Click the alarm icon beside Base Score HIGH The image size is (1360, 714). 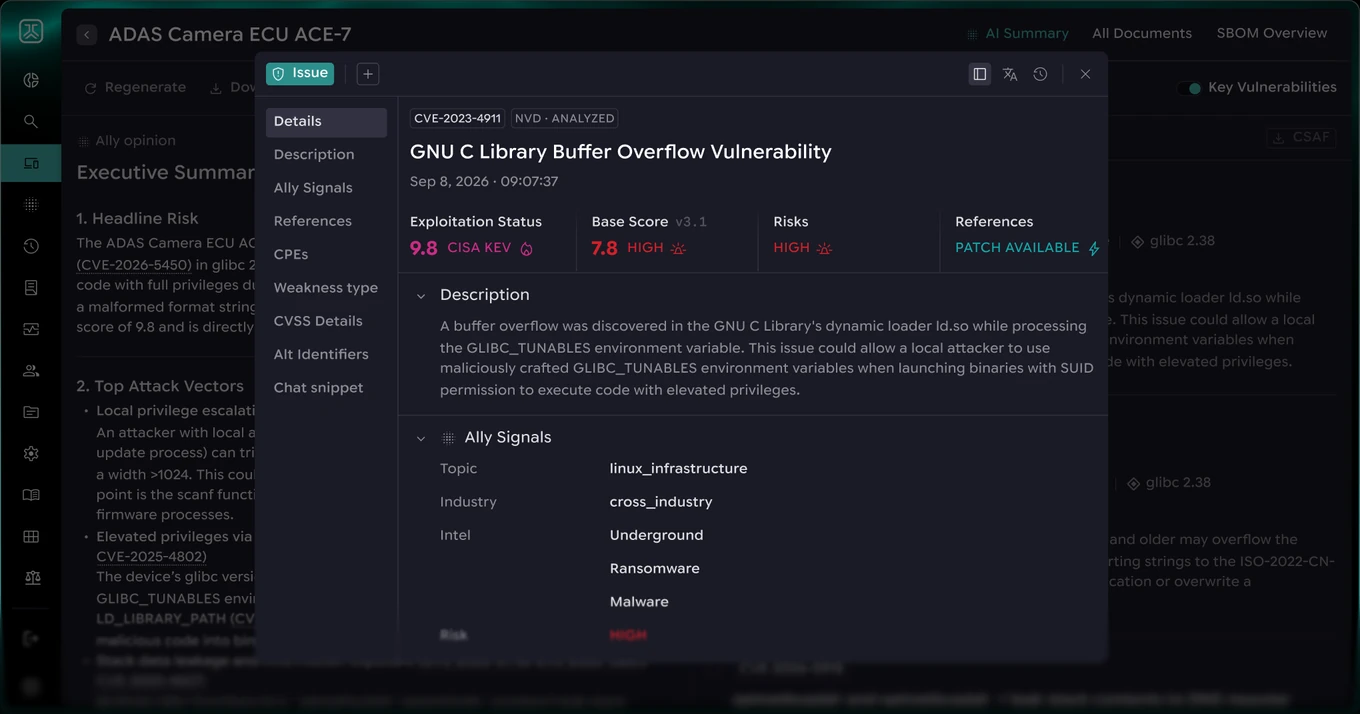(678, 248)
